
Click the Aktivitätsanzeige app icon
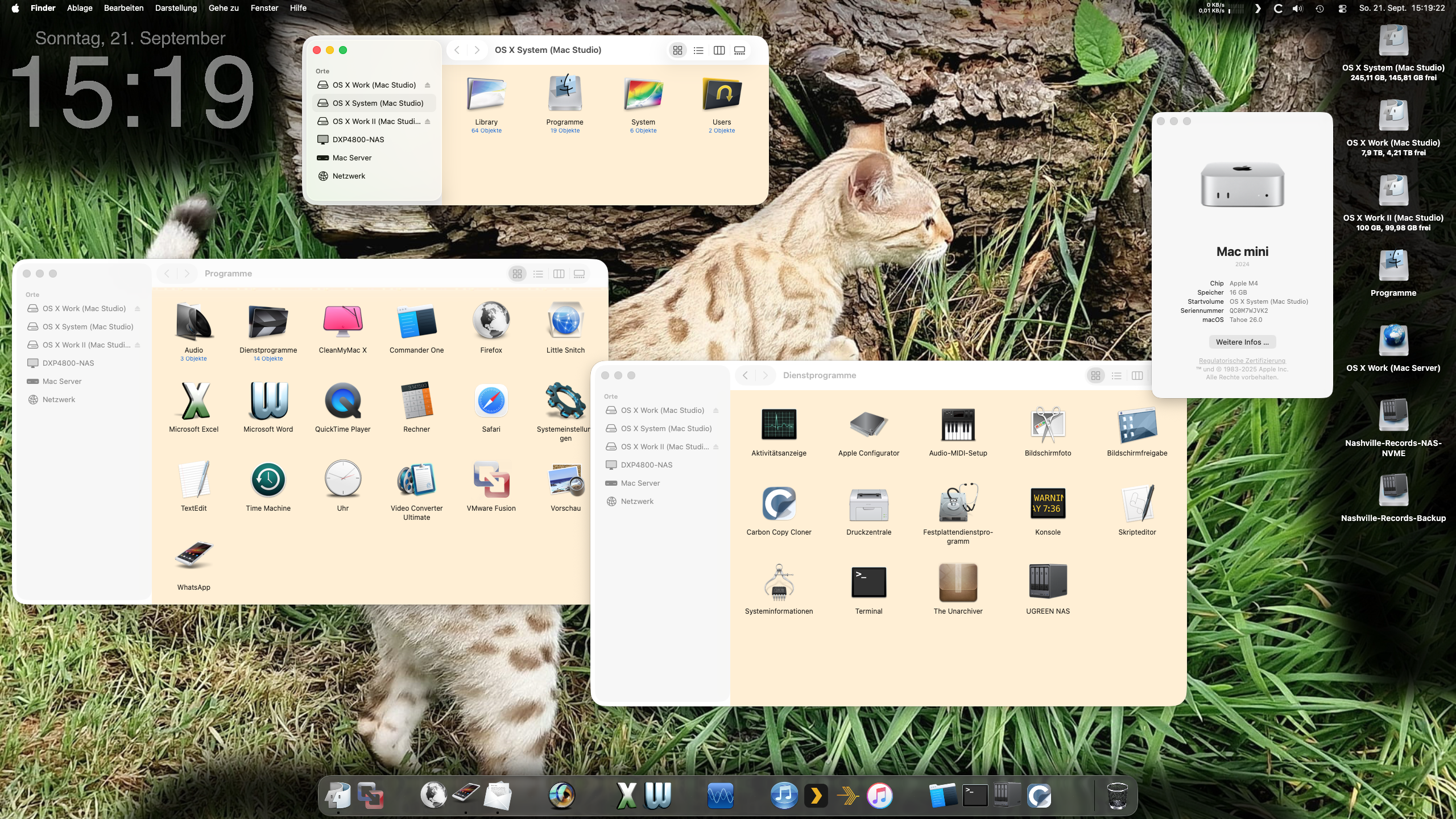779,424
